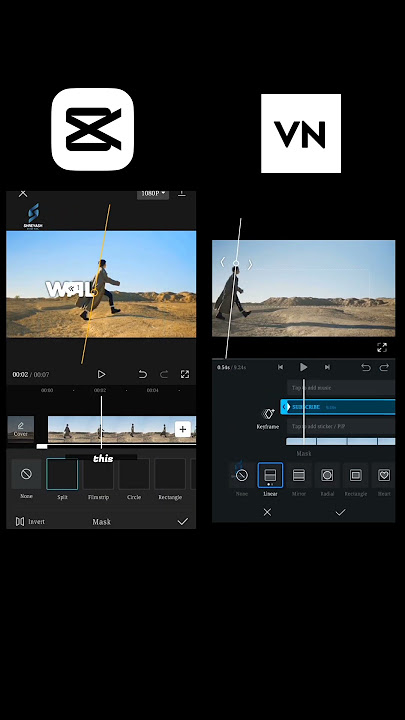Close the CapCut editor with the X

click(22, 193)
